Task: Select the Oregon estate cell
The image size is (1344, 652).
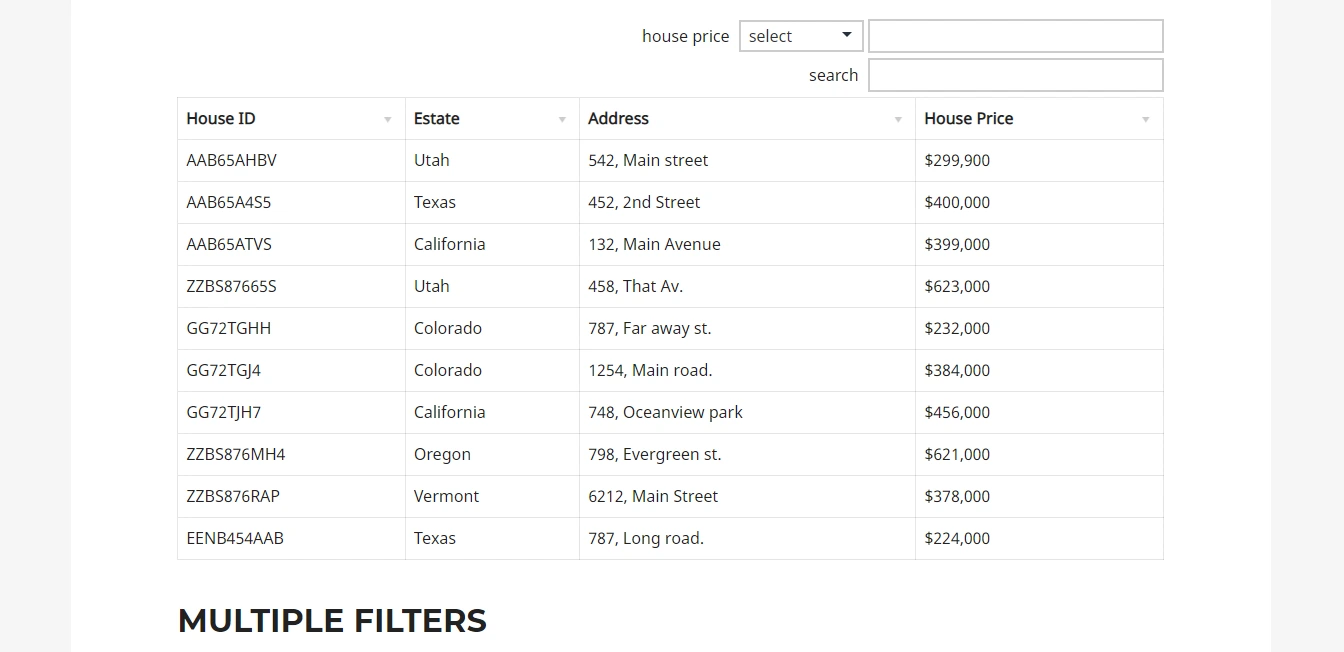Action: tap(442, 454)
